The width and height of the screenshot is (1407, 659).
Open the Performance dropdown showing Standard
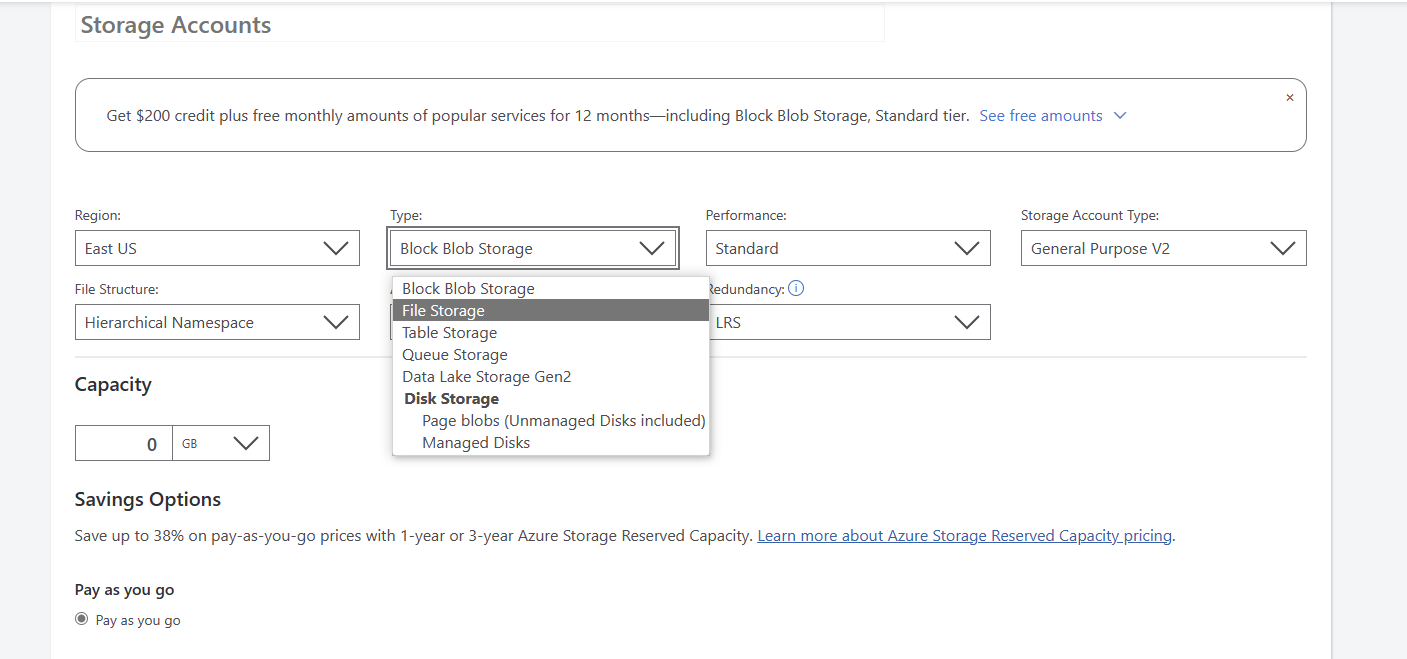coord(848,248)
